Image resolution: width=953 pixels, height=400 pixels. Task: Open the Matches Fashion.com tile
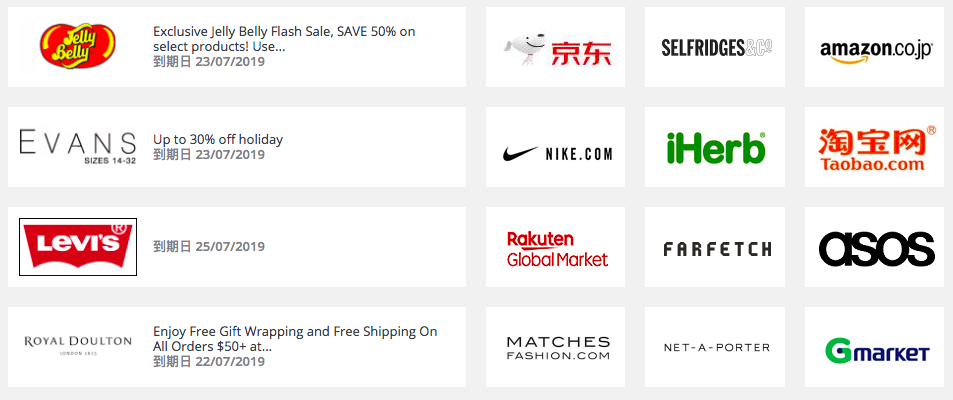556,347
